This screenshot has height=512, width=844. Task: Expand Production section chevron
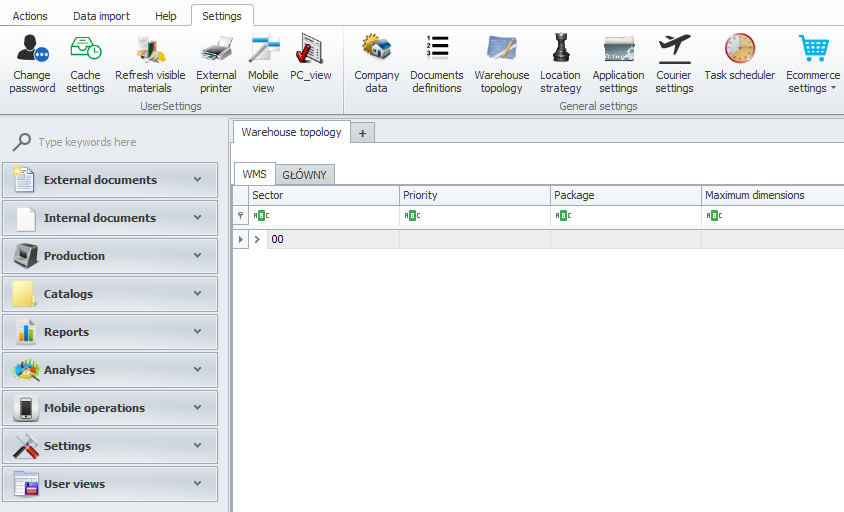point(198,255)
